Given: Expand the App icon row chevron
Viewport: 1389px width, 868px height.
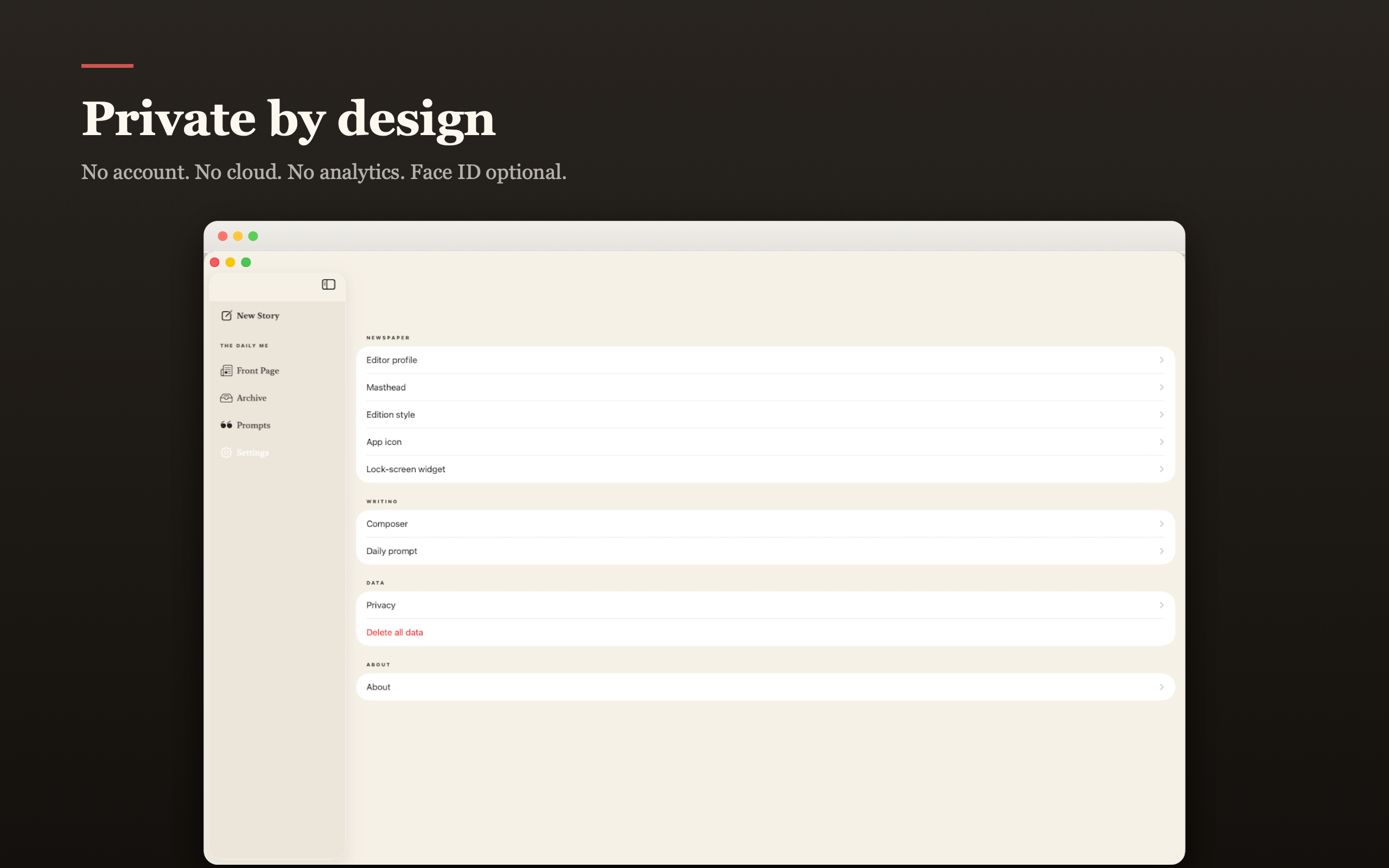Looking at the screenshot, I should (x=1161, y=442).
